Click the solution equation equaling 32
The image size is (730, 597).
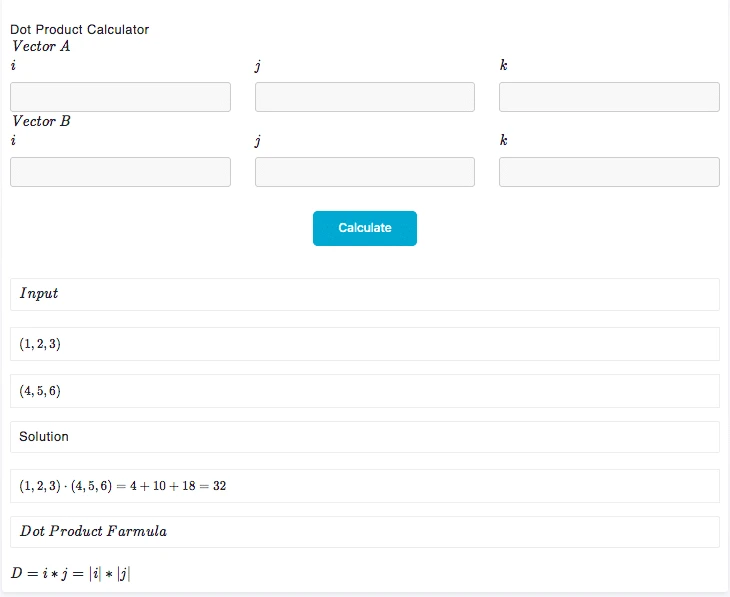click(x=123, y=486)
